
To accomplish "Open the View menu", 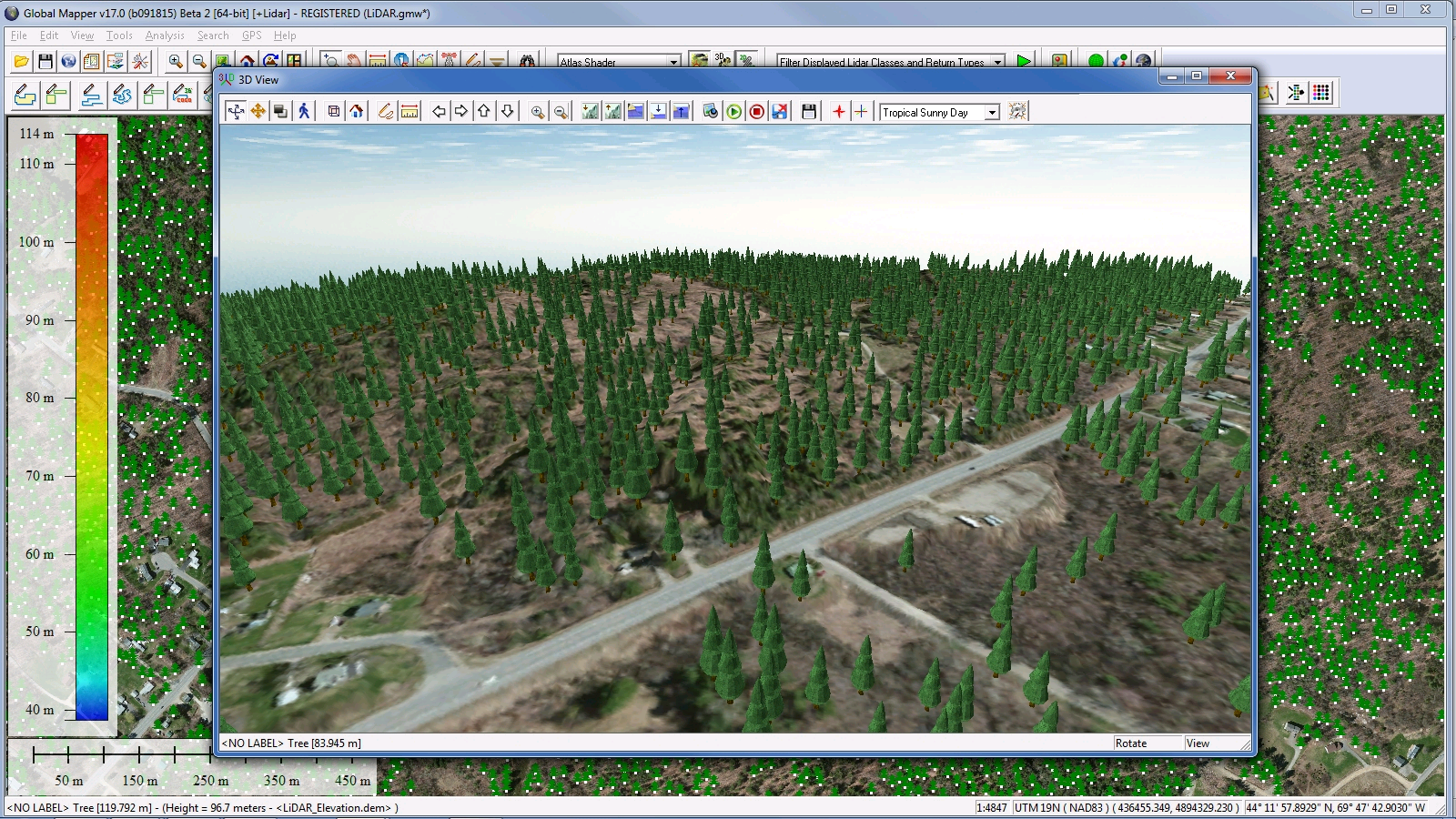I will (82, 35).
